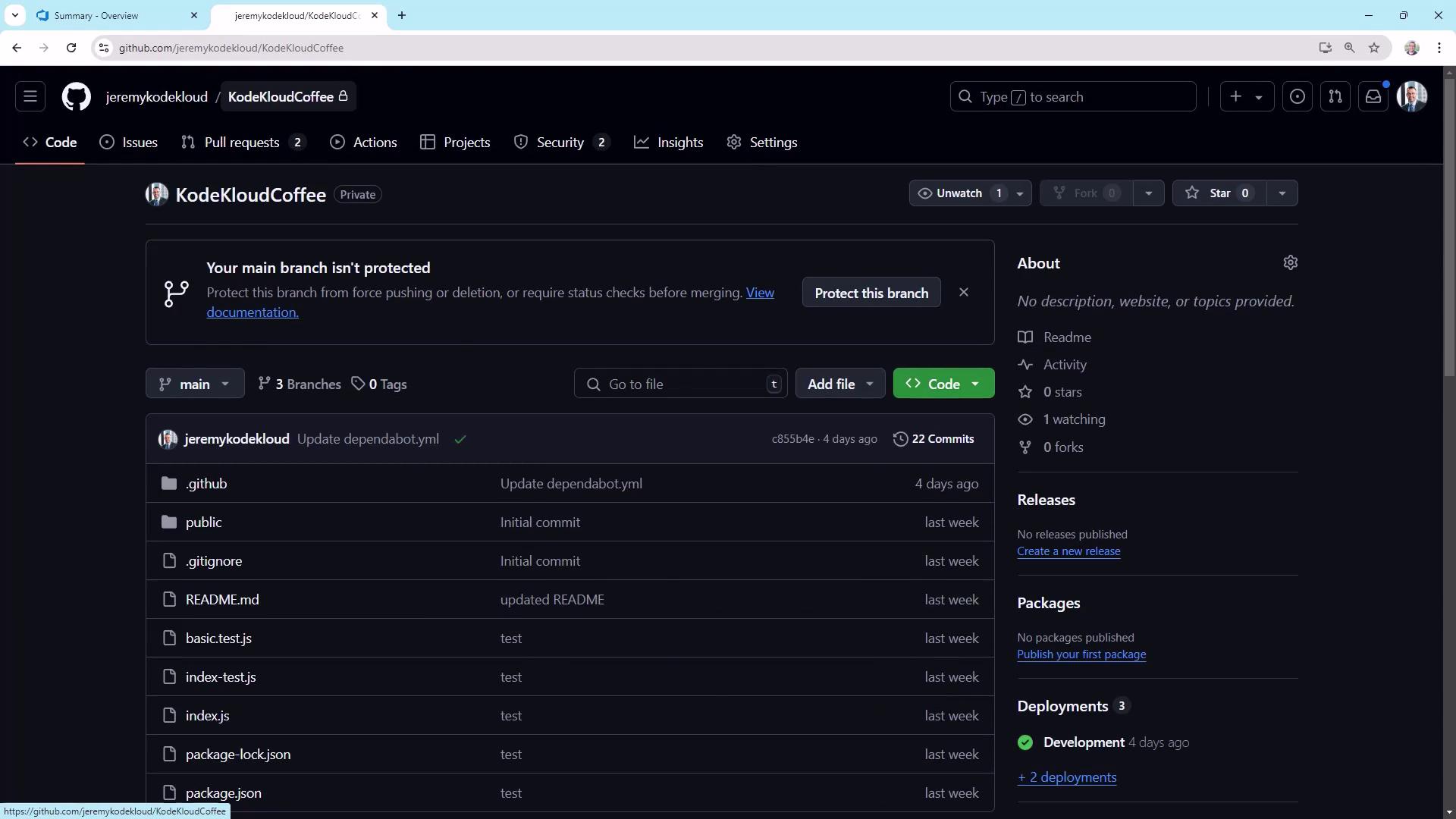The image size is (1456, 819).
Task: Open the issues shortcut icon in header
Action: tap(1298, 97)
